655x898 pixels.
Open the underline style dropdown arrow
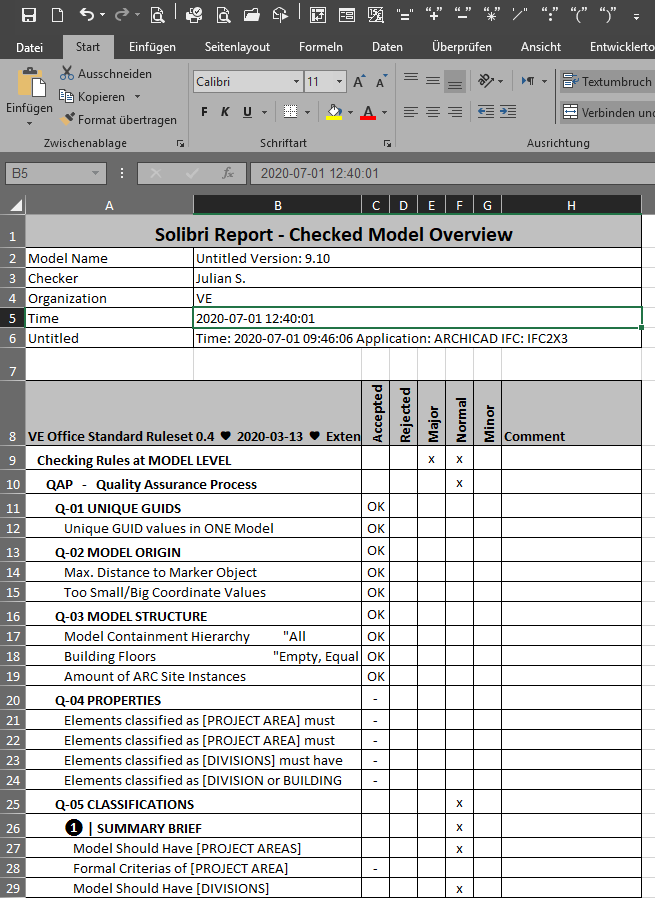(x=264, y=112)
